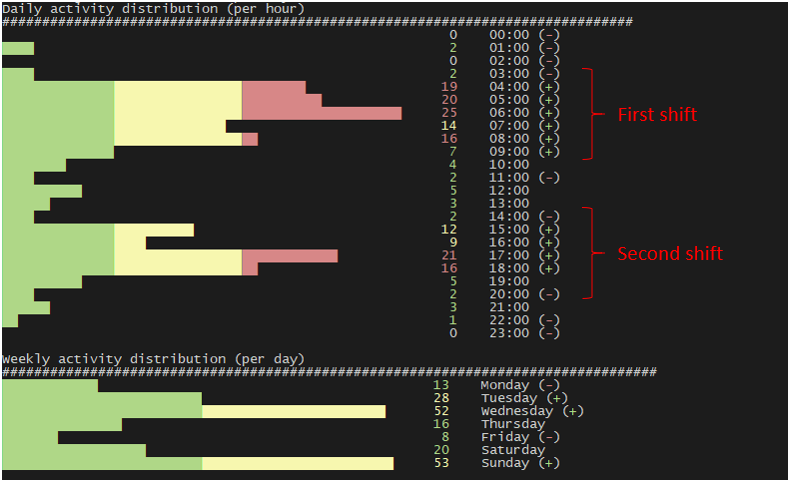Click the red bar segment in the 17:00 row
Viewport: 792px width, 483px height.
[x=289, y=256]
